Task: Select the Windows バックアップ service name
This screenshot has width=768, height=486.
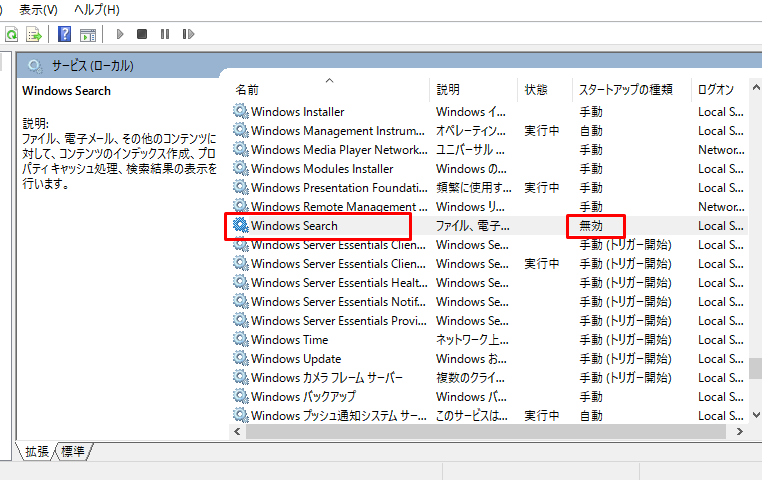Action: point(303,396)
